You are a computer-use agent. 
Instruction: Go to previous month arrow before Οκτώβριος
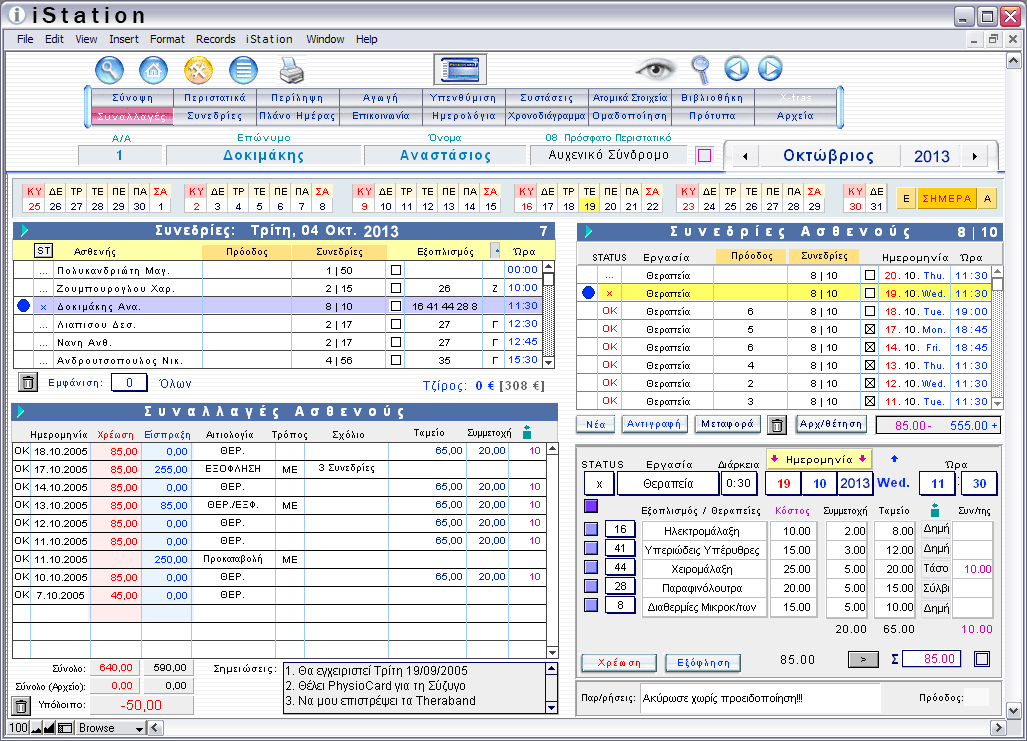[745, 156]
